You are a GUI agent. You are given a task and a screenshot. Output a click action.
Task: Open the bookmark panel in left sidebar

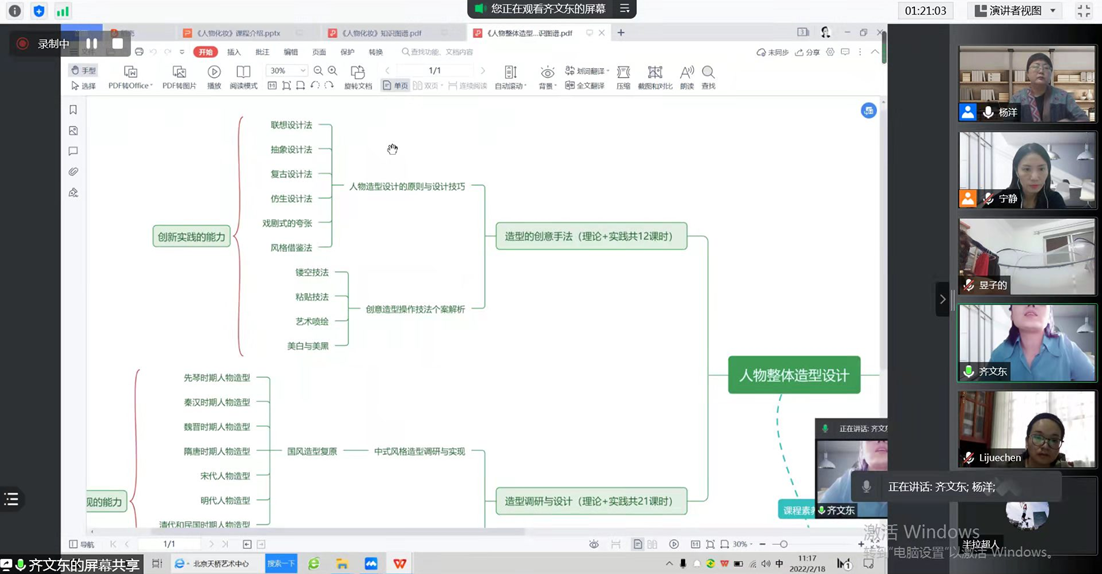(x=73, y=110)
